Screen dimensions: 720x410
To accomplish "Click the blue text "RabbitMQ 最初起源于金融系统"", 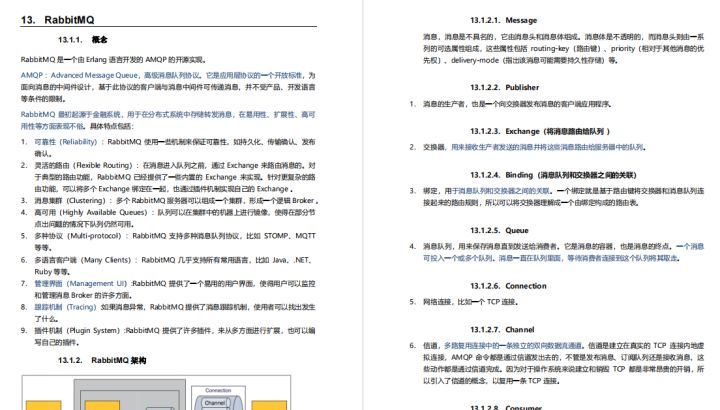I will (x=71, y=114).
